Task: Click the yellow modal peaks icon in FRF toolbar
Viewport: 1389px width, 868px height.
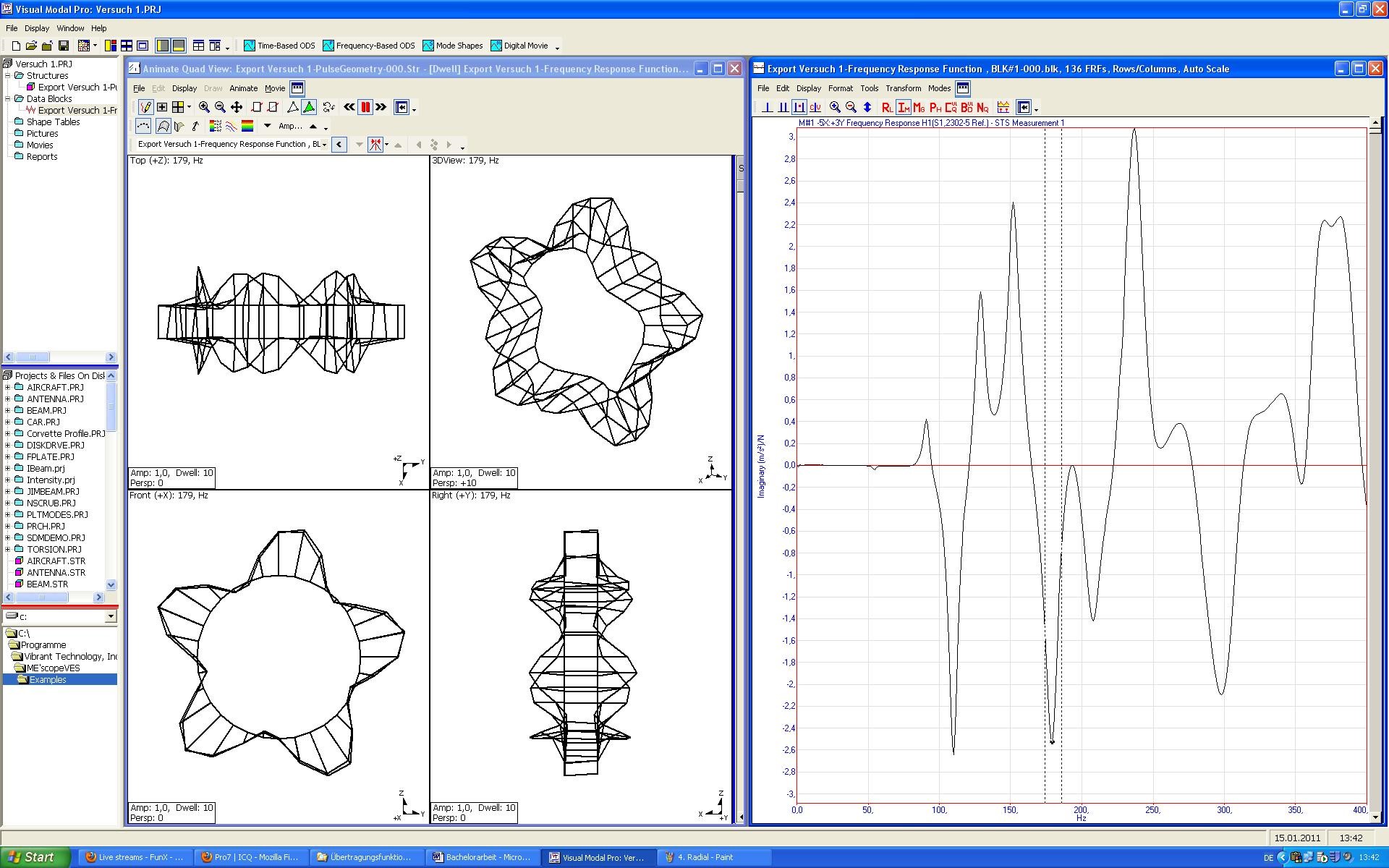Action: pos(1003,107)
